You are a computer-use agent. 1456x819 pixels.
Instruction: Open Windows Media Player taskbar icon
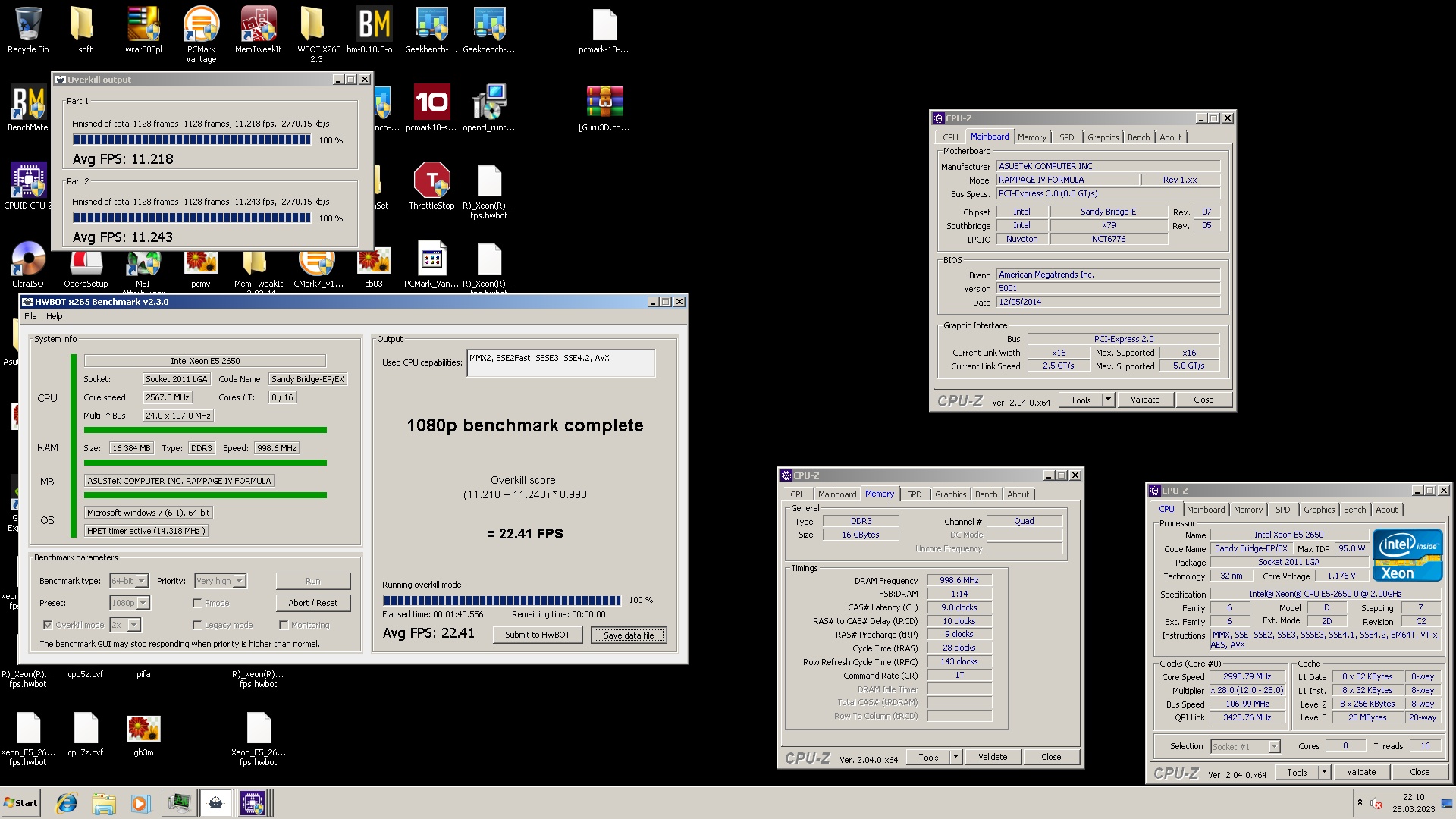pyautogui.click(x=140, y=803)
